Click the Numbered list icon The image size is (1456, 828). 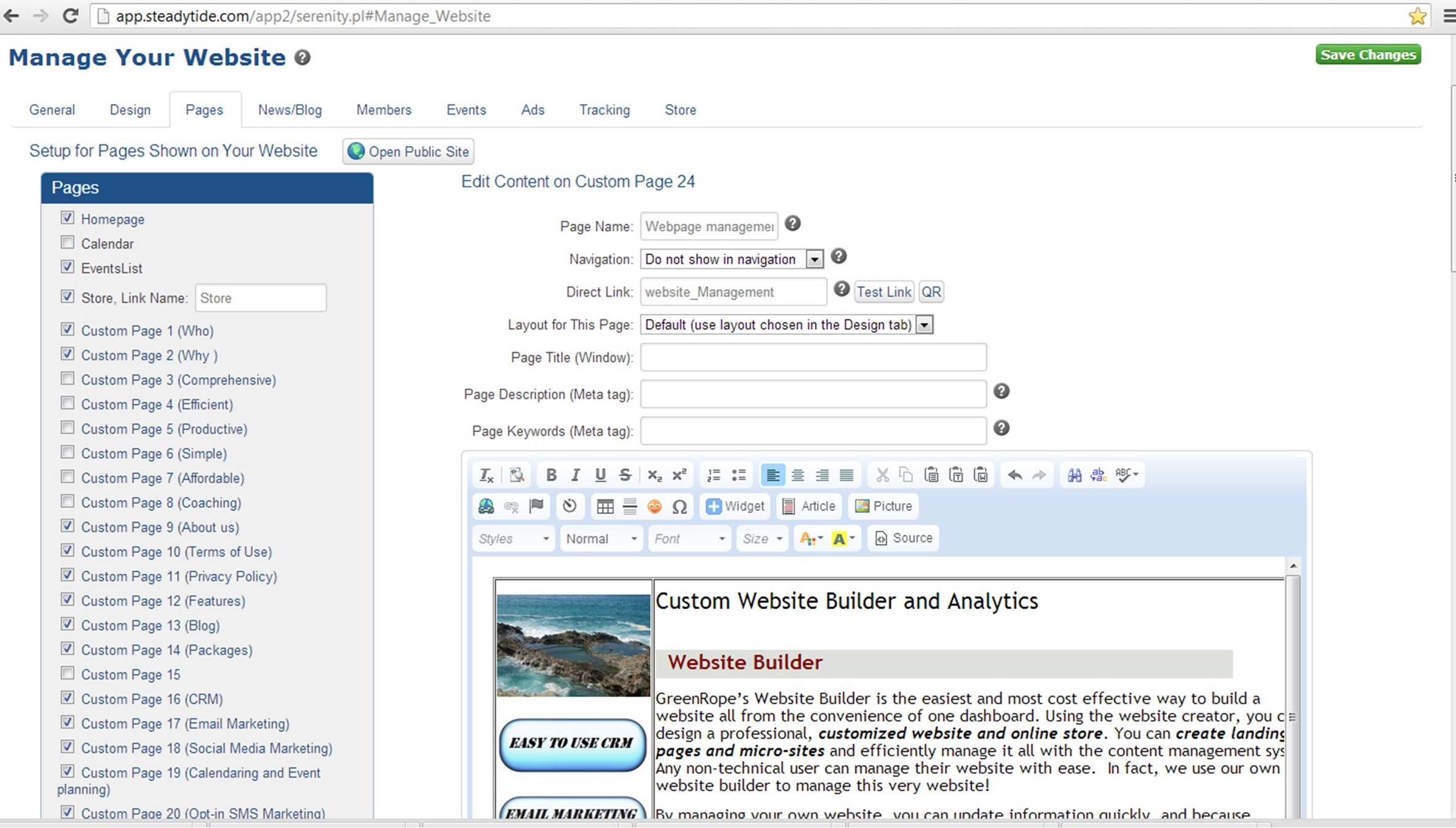[715, 474]
